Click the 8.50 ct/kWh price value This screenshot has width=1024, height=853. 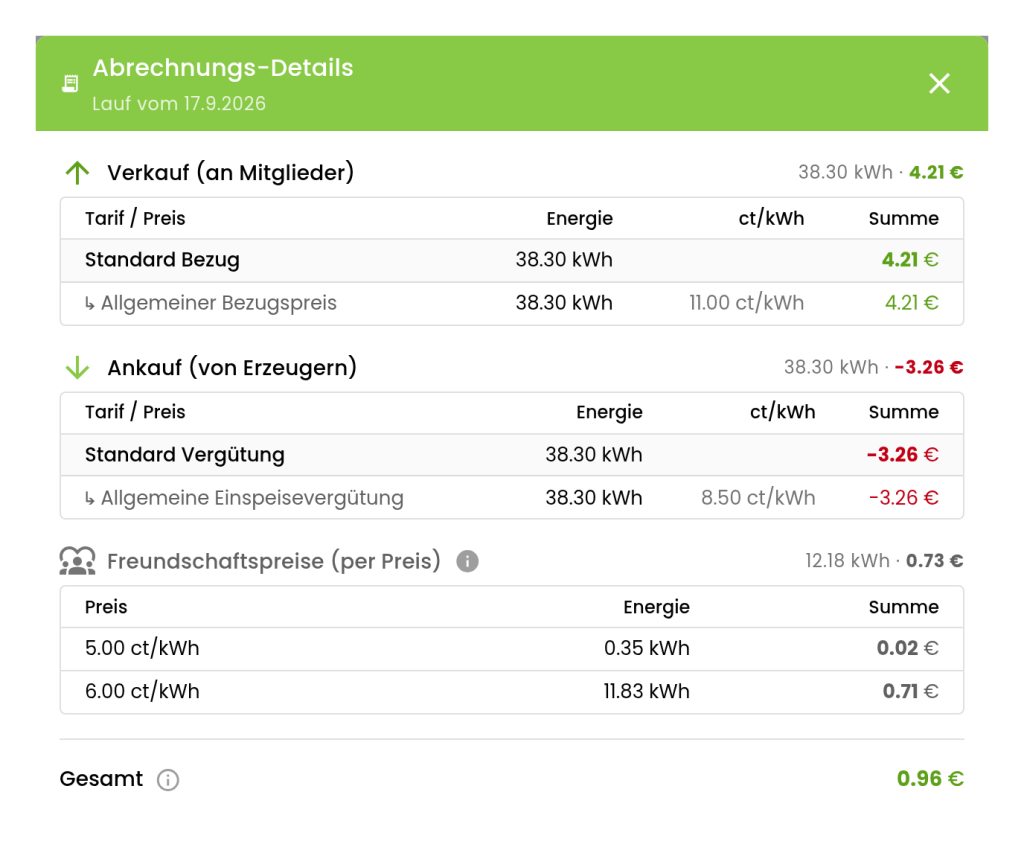click(758, 498)
